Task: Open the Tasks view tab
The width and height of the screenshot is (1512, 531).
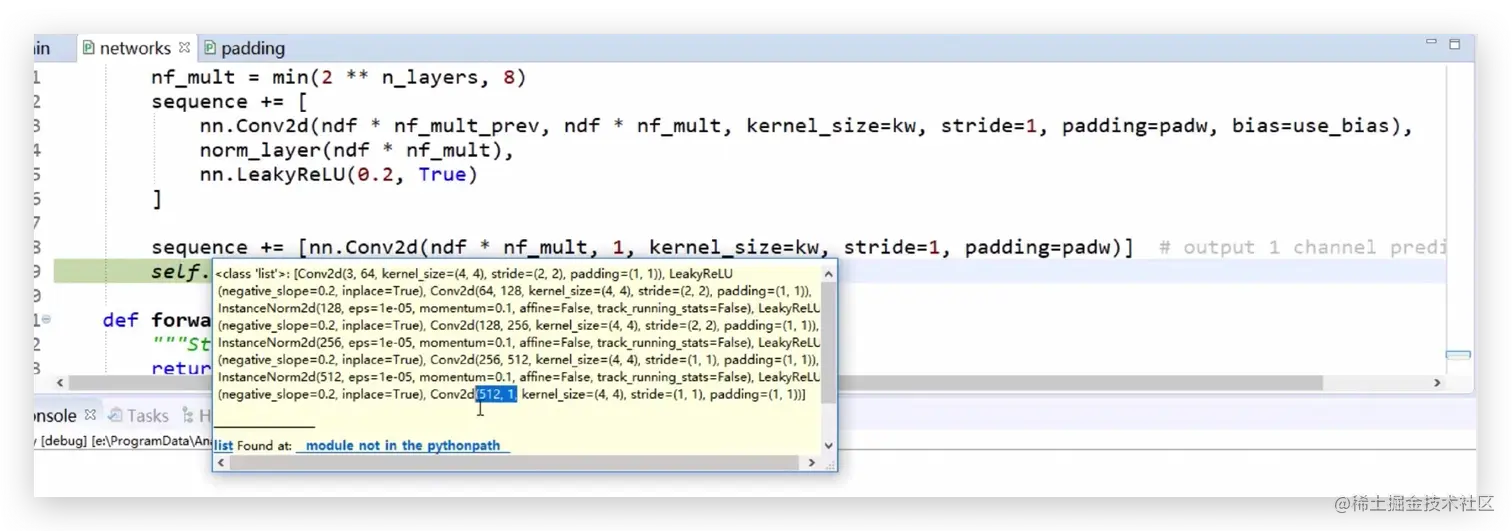Action: tap(138, 415)
